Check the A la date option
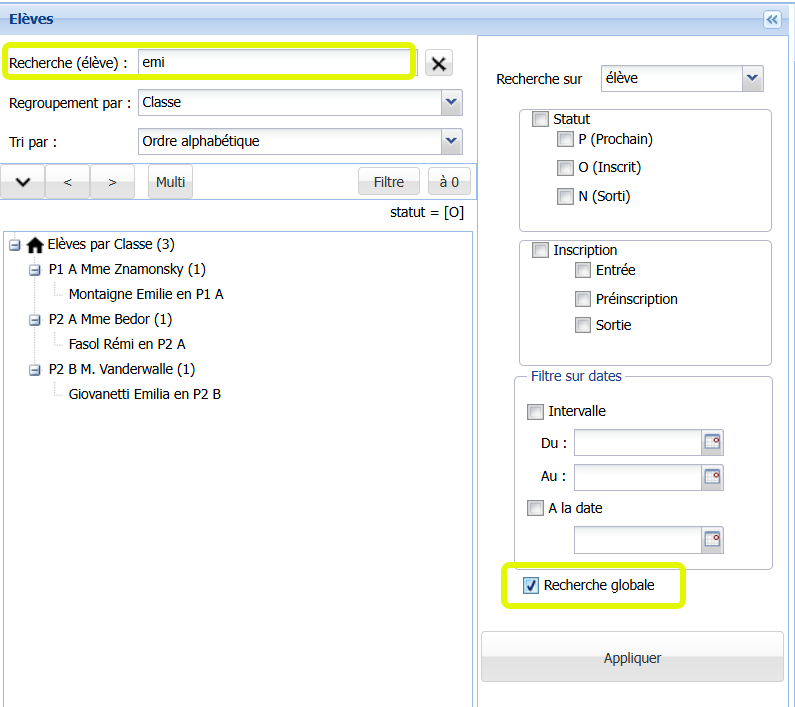 pos(535,508)
